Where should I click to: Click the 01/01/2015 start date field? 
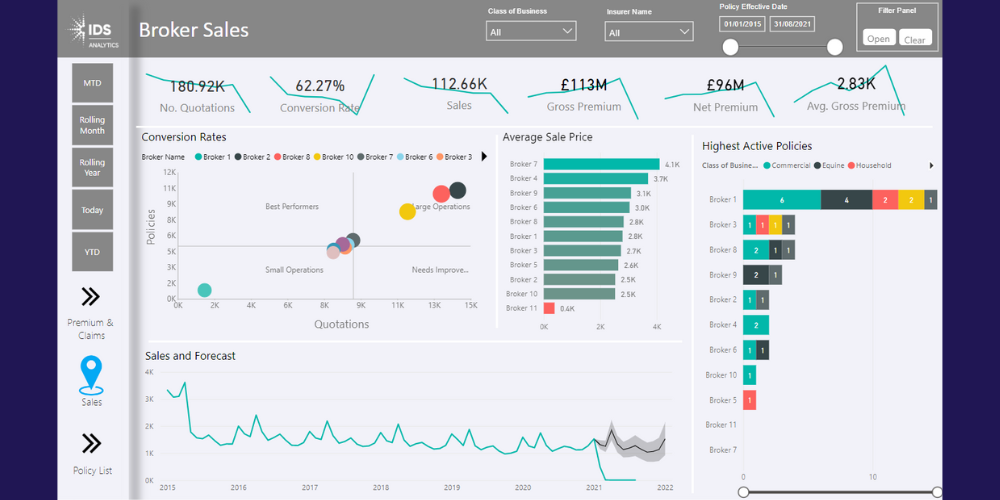(x=742, y=23)
